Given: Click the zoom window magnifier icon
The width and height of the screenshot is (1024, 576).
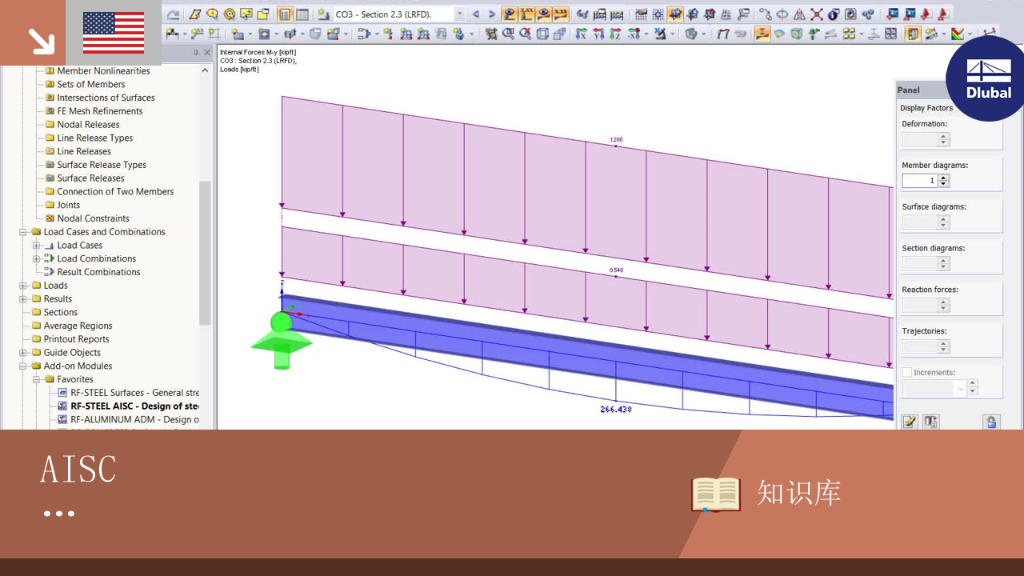Looking at the screenshot, I should [508, 34].
